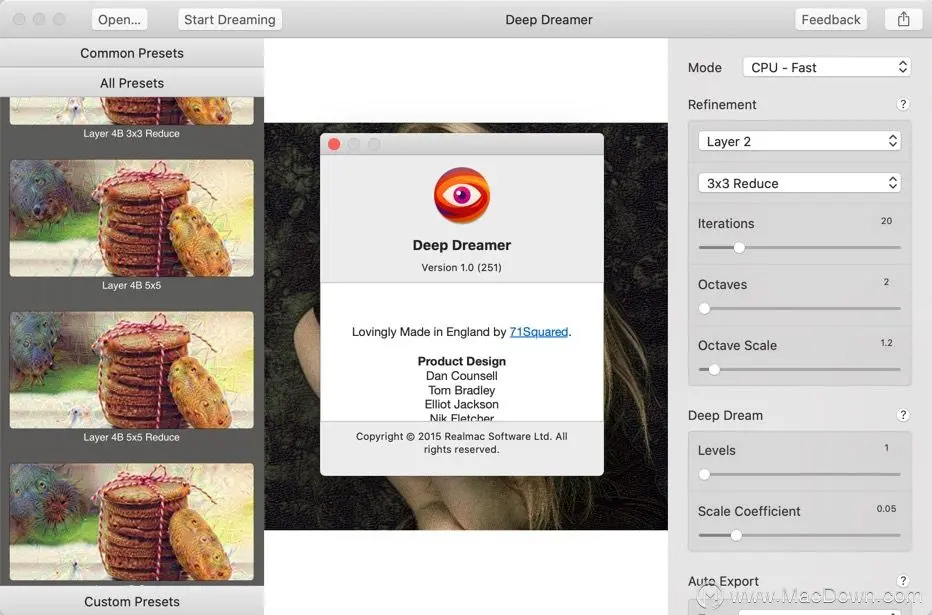Click the Iterations value 20

(886, 221)
